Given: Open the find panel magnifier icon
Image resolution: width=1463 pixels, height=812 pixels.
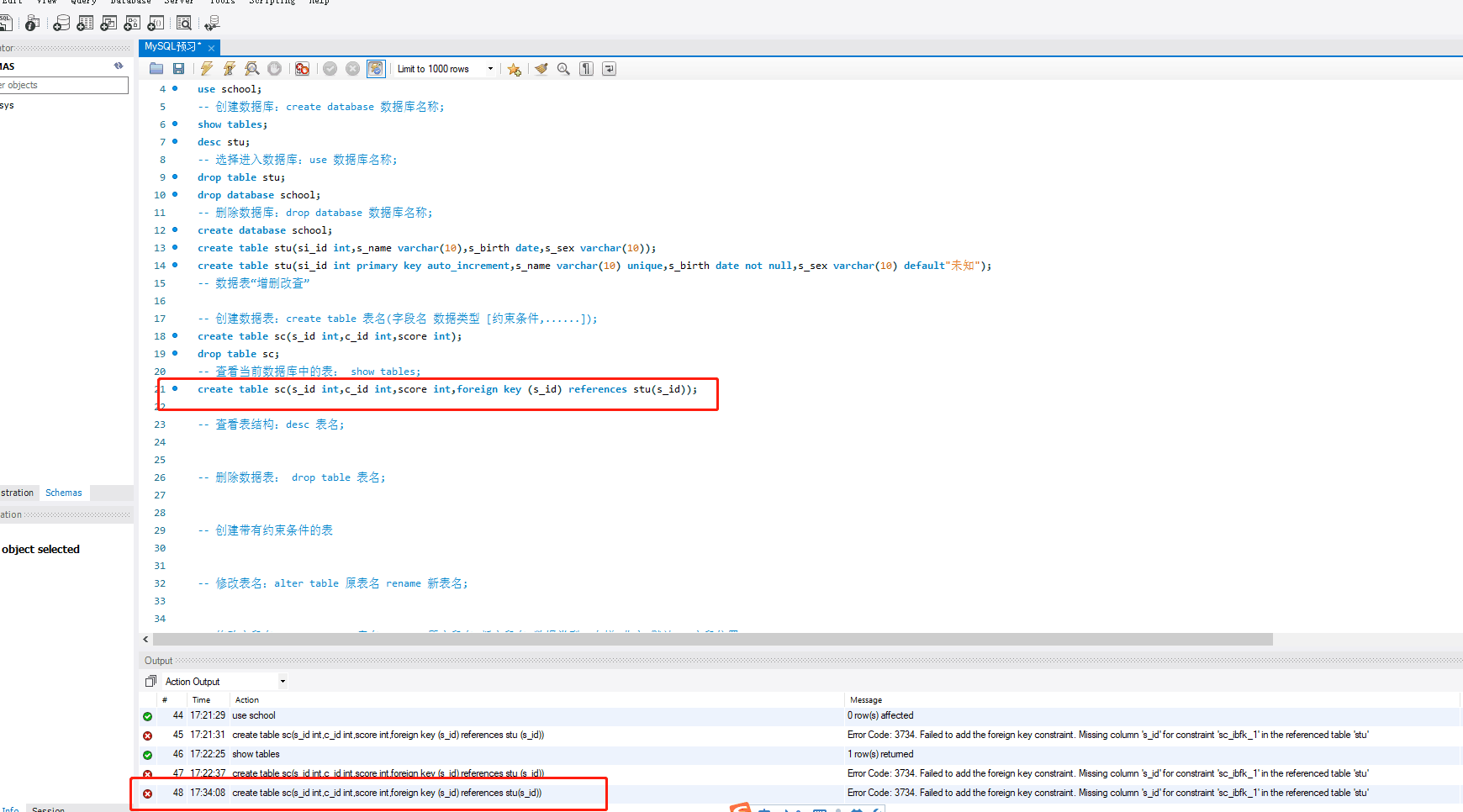Looking at the screenshot, I should 563,69.
